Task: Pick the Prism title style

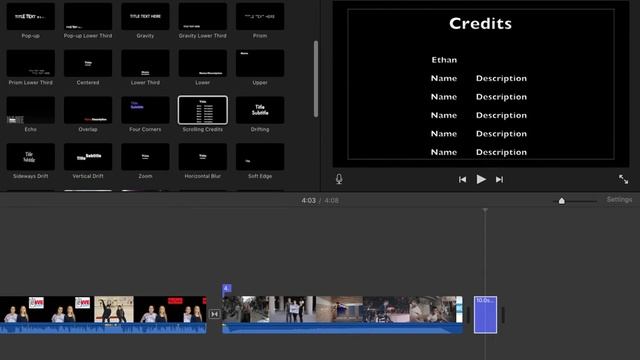Action: [260, 17]
